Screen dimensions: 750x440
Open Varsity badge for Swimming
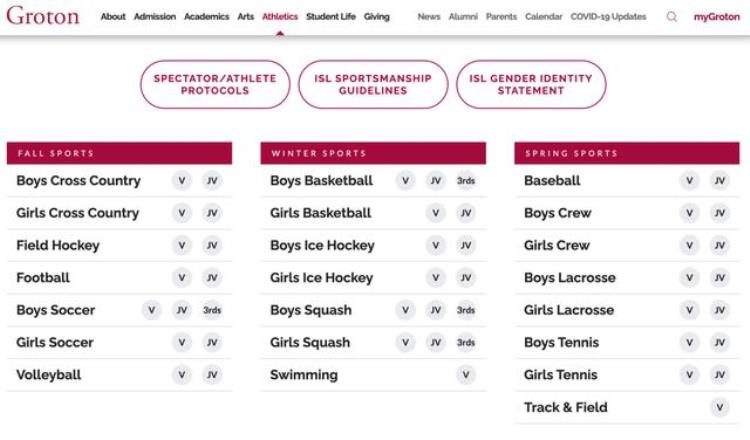tap(466, 374)
